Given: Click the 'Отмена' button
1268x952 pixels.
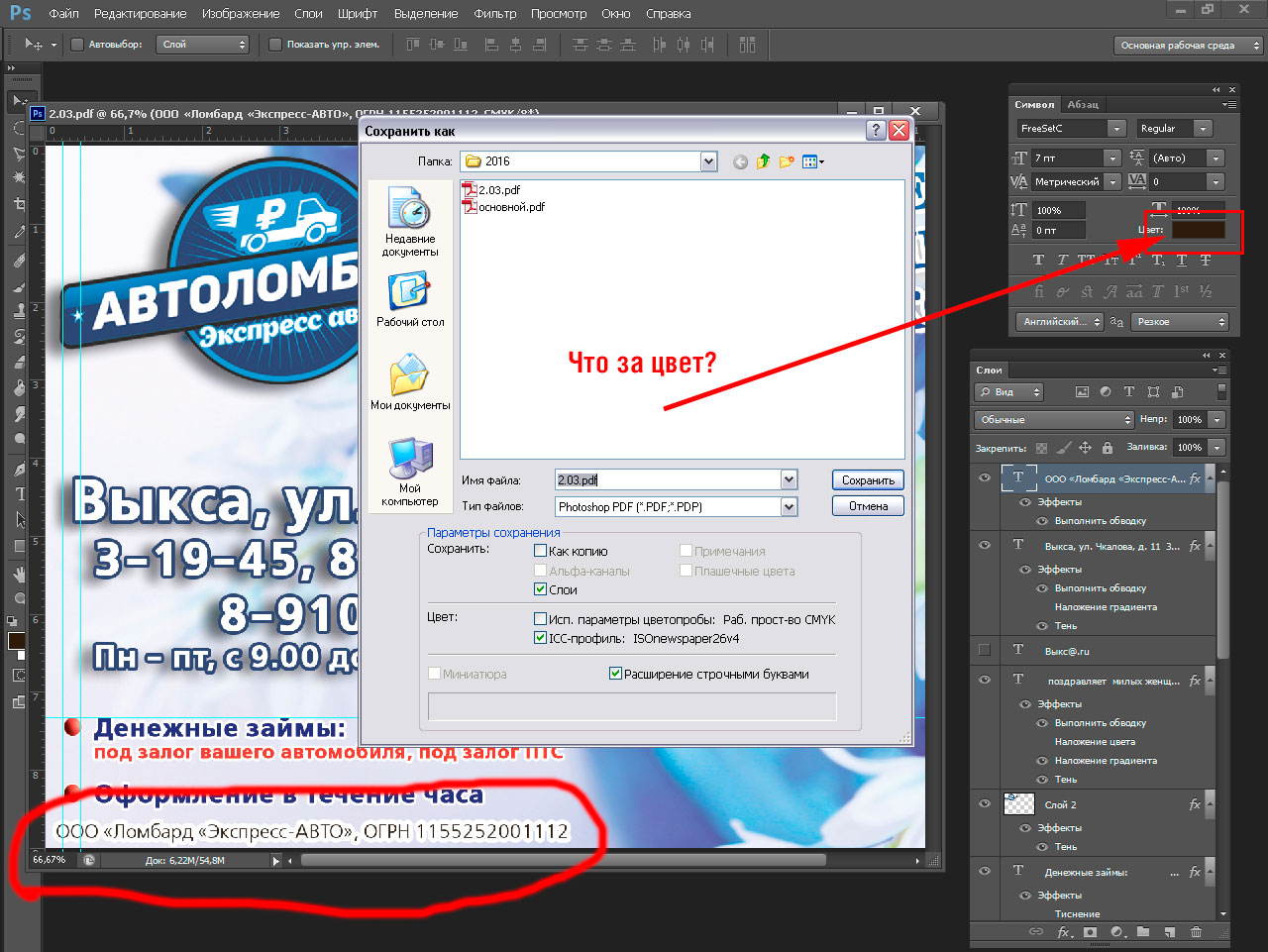Looking at the screenshot, I should point(868,506).
